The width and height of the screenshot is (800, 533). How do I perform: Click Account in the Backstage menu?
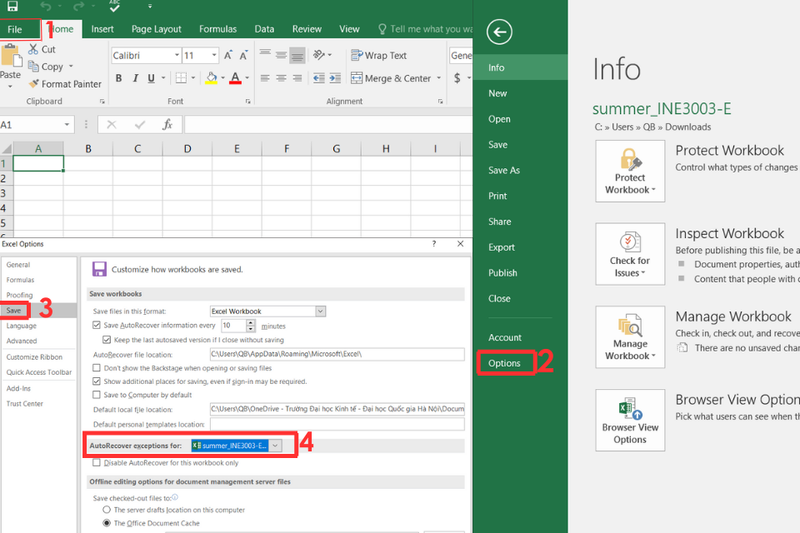505,338
